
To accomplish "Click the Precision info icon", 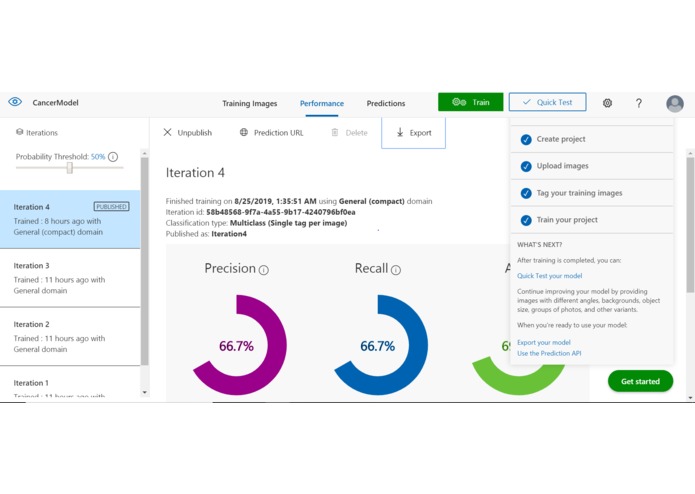I will (264, 270).
